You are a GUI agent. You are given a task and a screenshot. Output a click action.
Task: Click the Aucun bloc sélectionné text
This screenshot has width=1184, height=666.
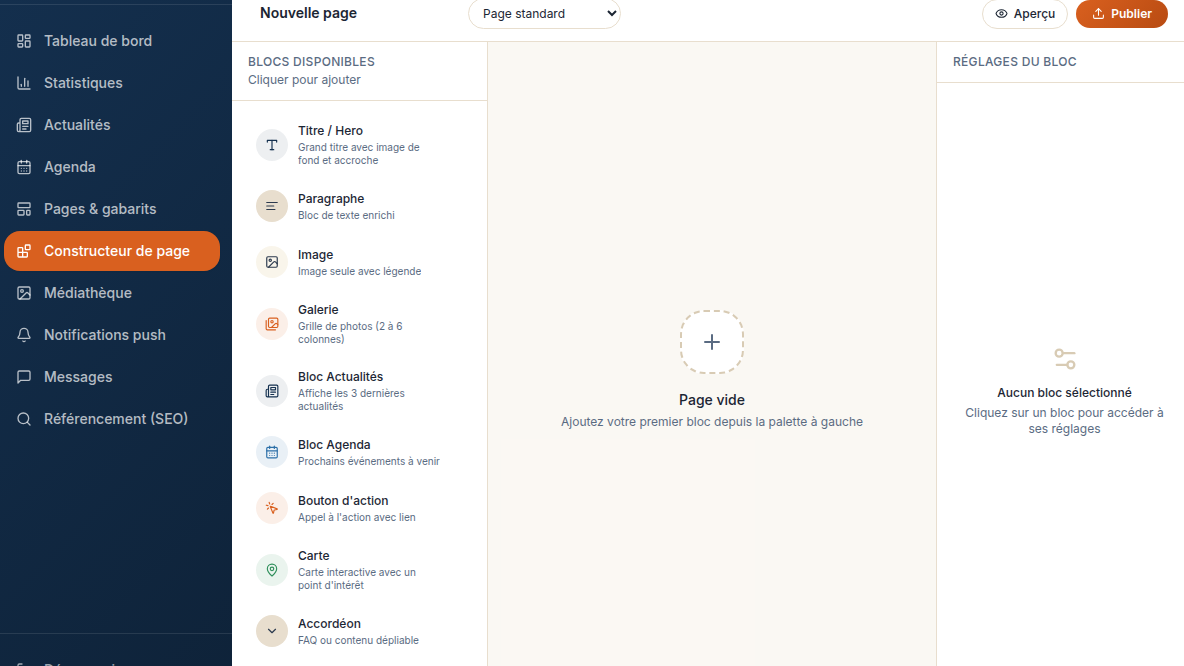click(1064, 393)
